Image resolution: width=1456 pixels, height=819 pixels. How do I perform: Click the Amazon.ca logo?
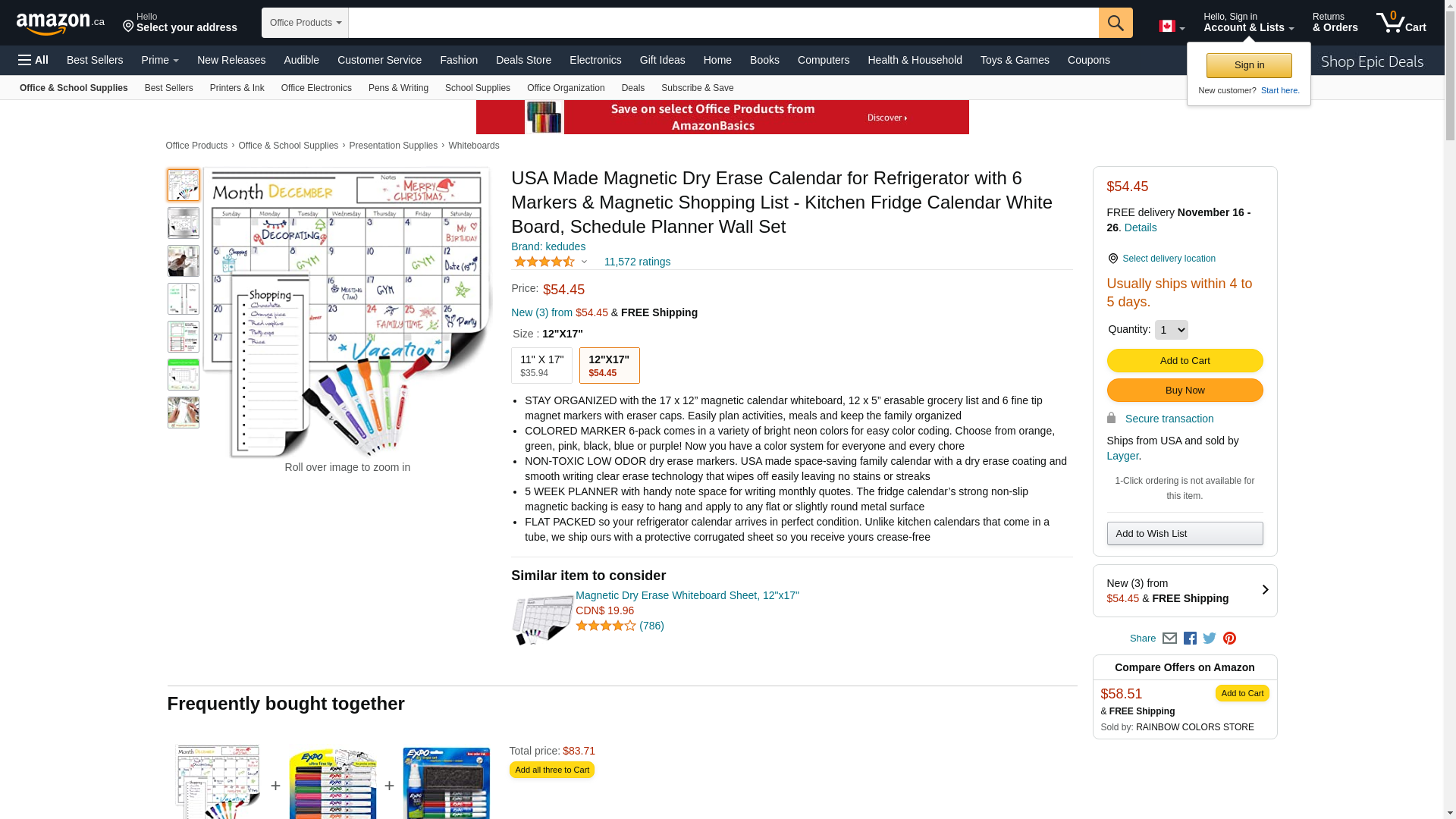pos(61,24)
